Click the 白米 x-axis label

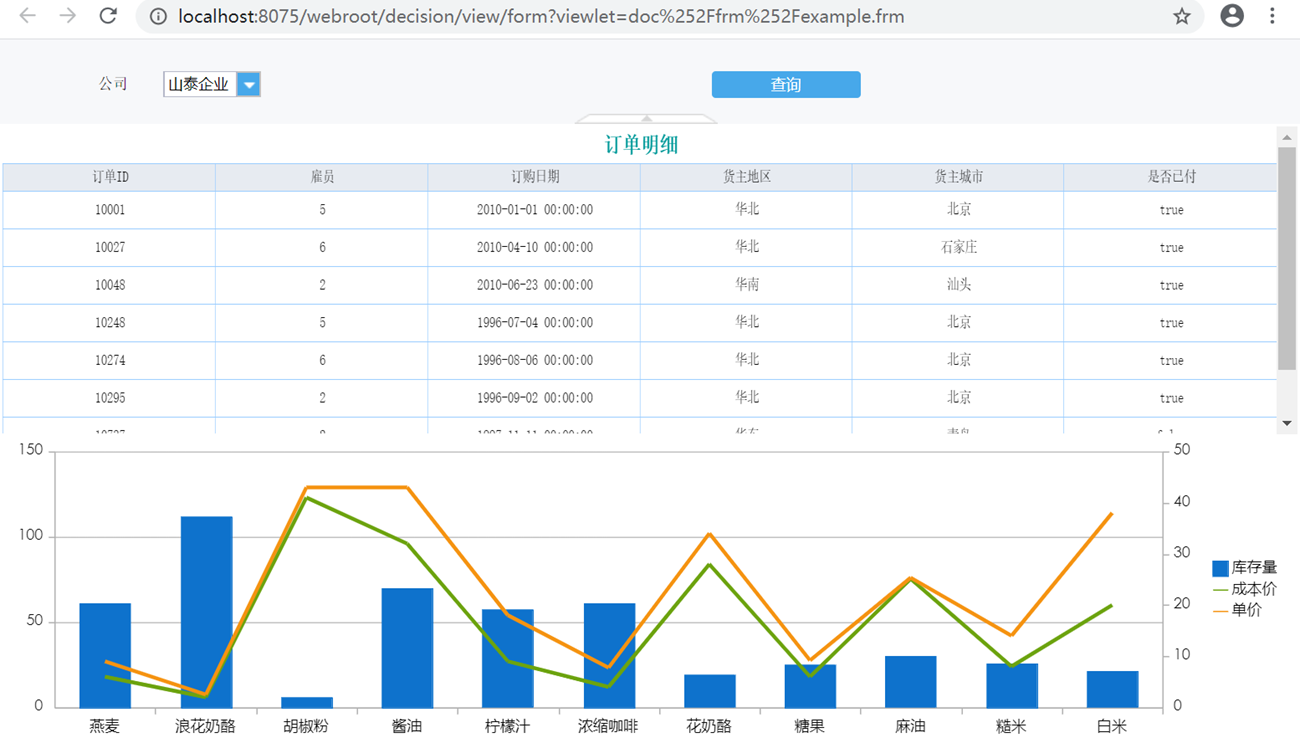[1112, 726]
